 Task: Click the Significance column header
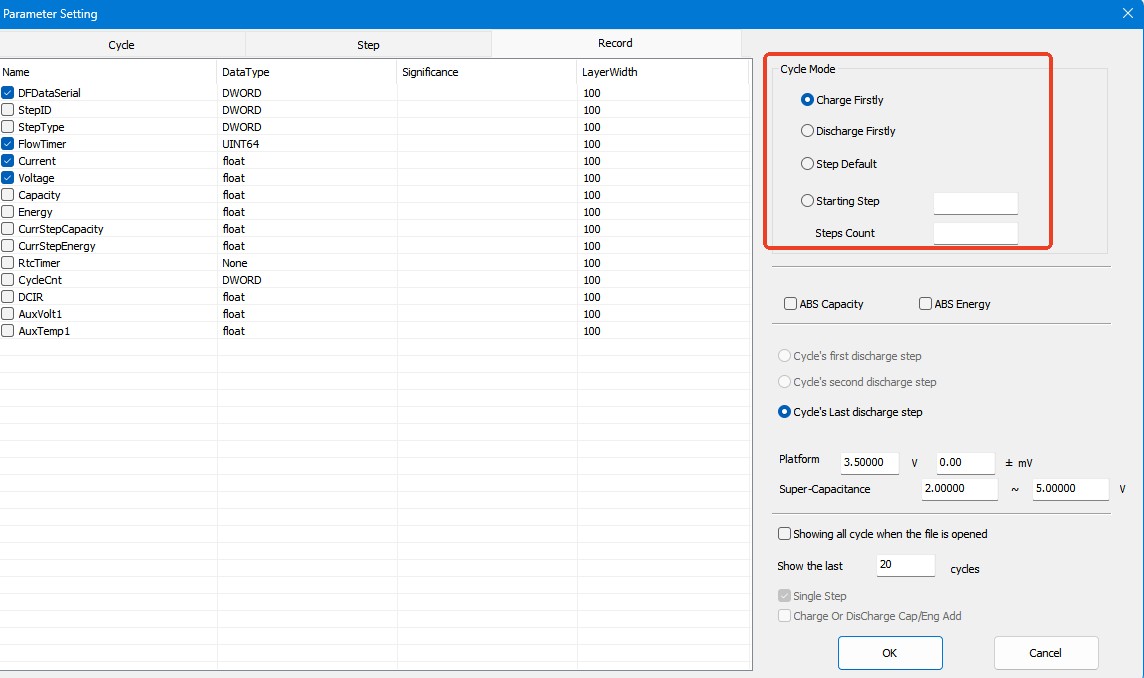click(487, 72)
